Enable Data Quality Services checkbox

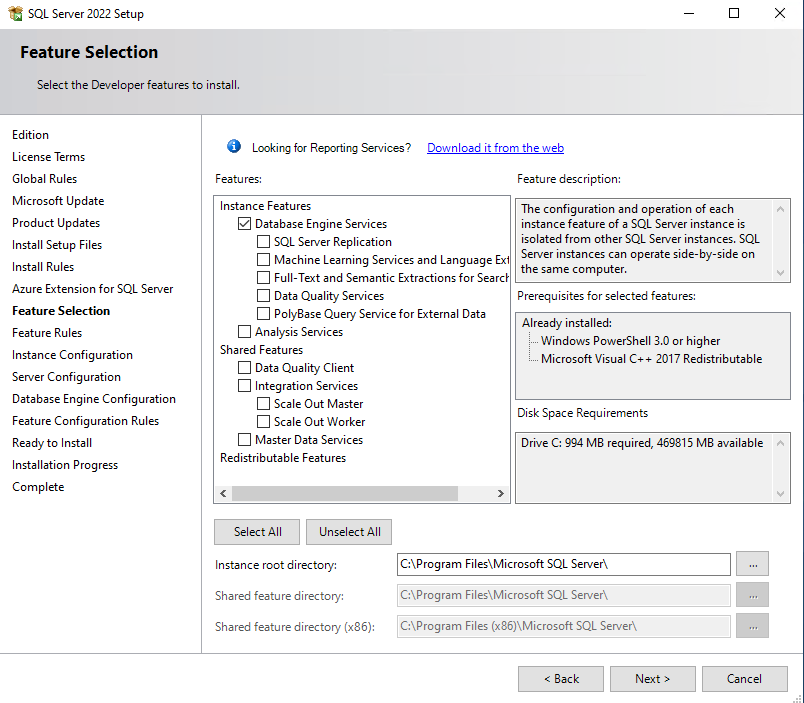[263, 295]
